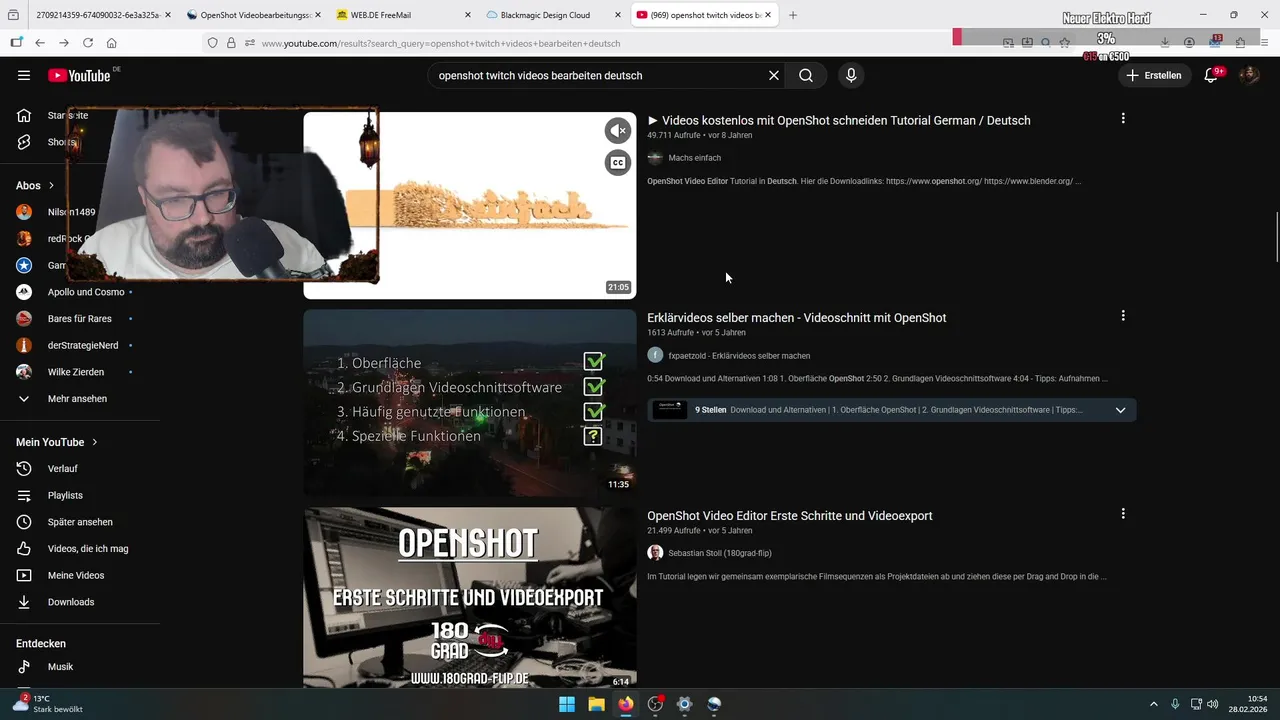Play the OPENSHOT 'Erste Schritte' thumbnail

pyautogui.click(x=470, y=597)
